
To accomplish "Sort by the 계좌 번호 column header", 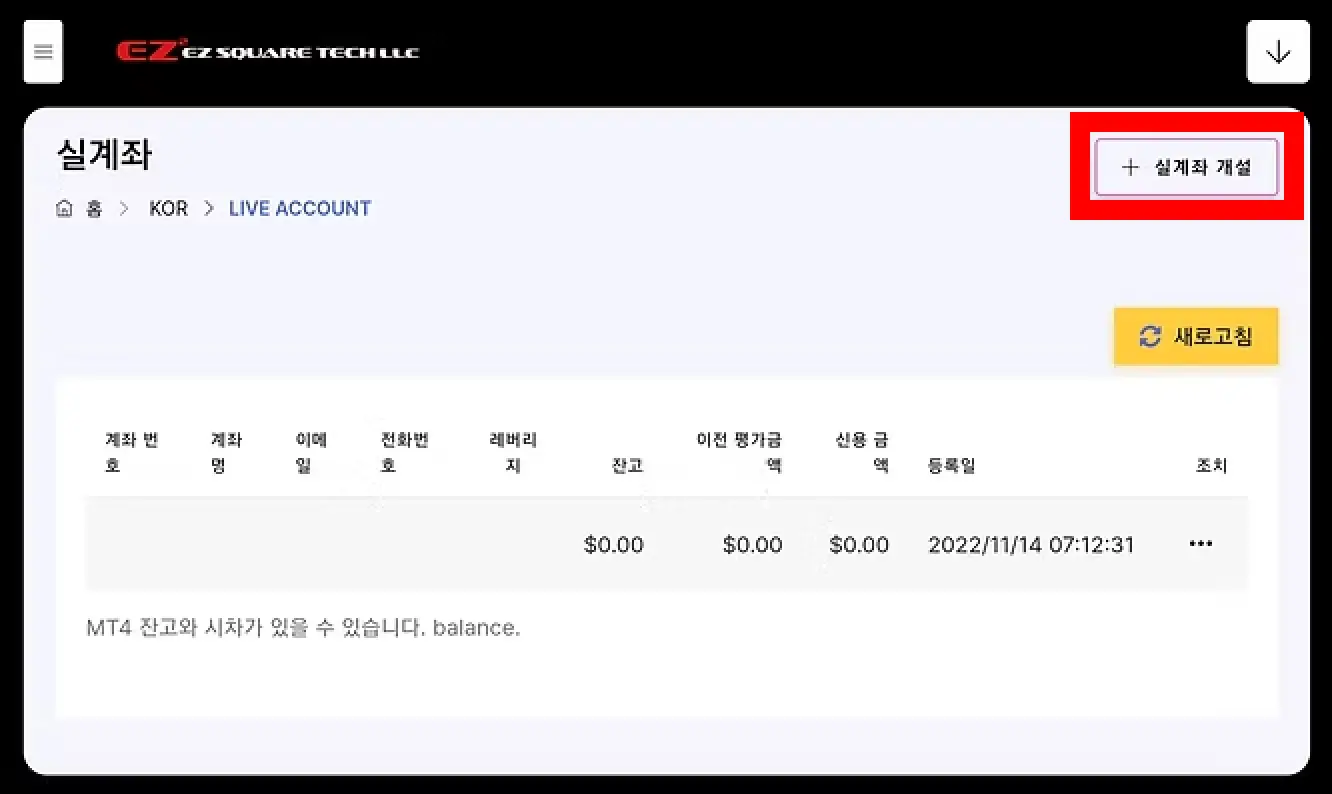I will tap(132, 453).
